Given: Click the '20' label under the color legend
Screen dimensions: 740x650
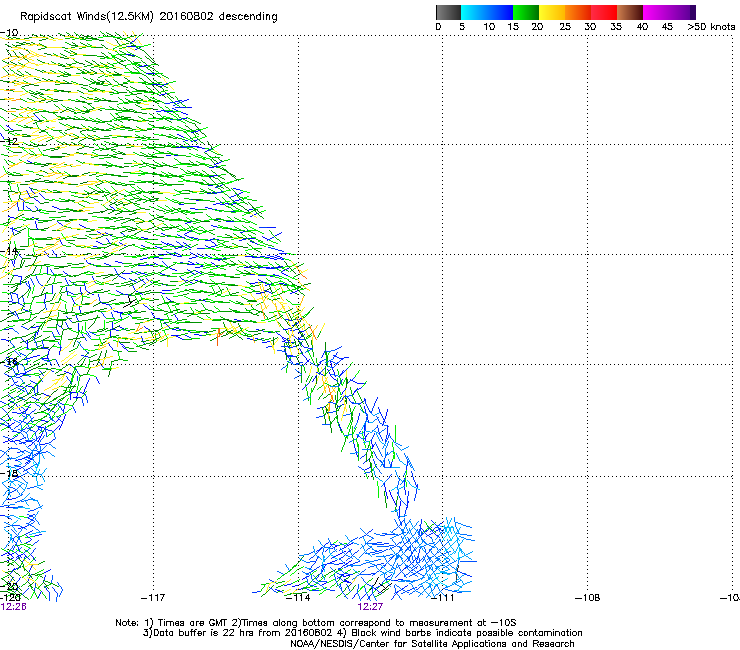Looking at the screenshot, I should click(537, 27).
